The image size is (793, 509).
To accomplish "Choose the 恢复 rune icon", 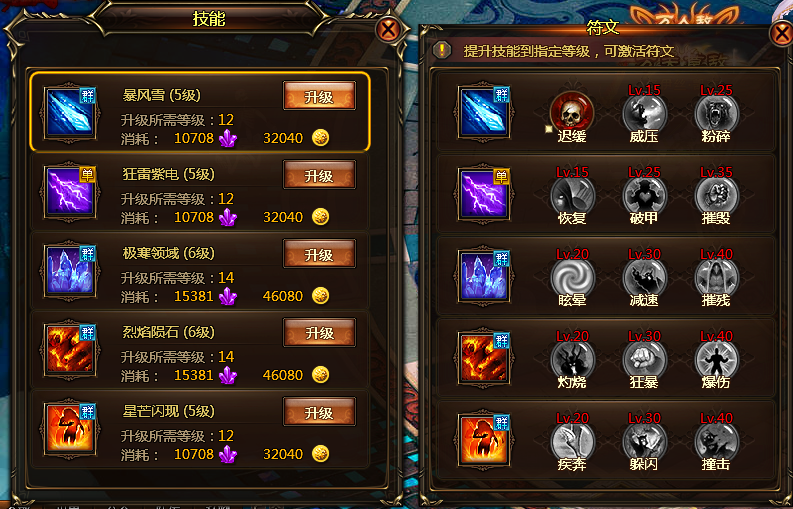I will point(572,195).
